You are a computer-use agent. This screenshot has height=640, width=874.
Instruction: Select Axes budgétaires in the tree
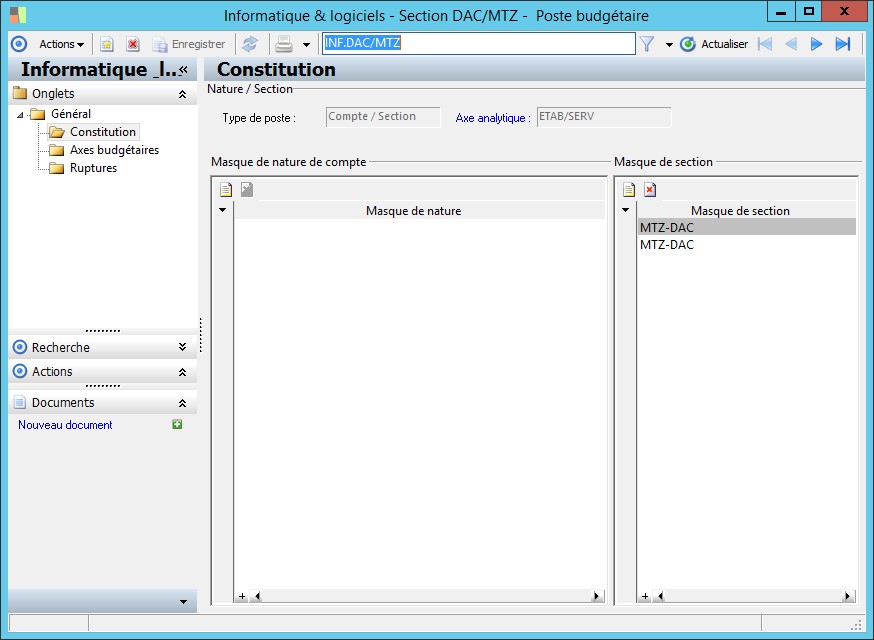point(114,150)
